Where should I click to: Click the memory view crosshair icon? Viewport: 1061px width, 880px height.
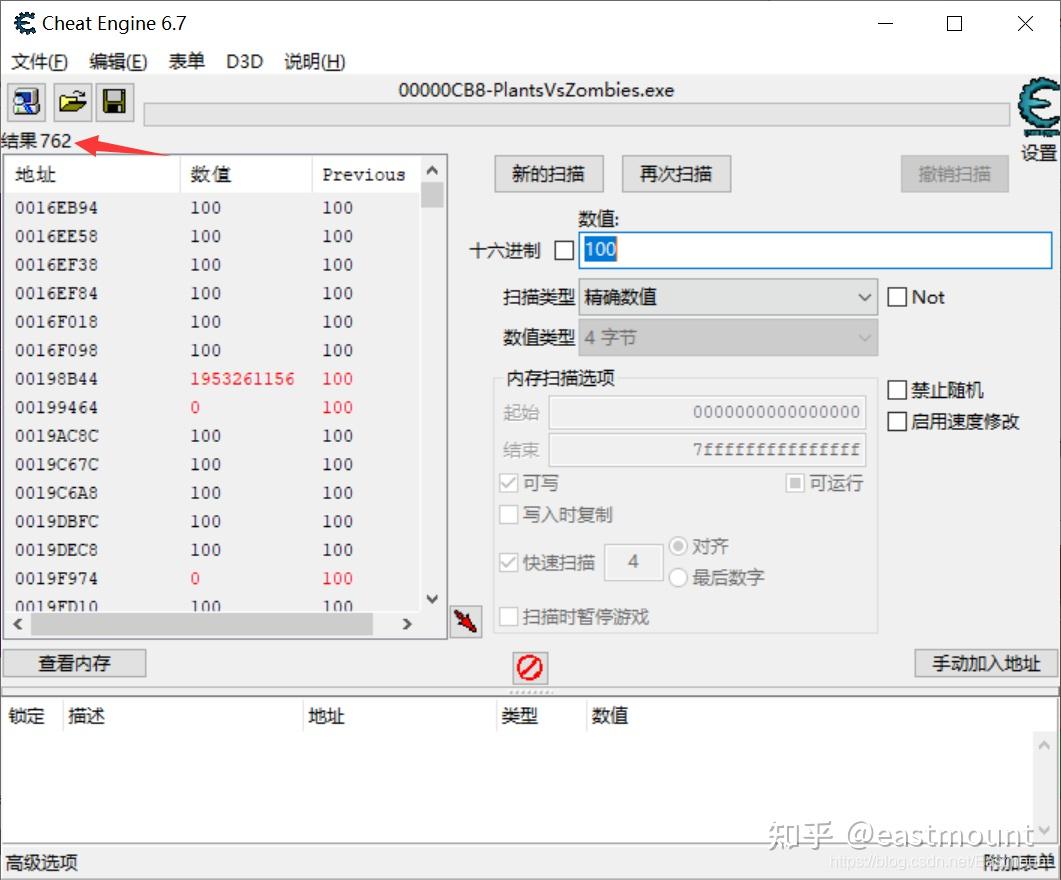pyautogui.click(x=465, y=620)
